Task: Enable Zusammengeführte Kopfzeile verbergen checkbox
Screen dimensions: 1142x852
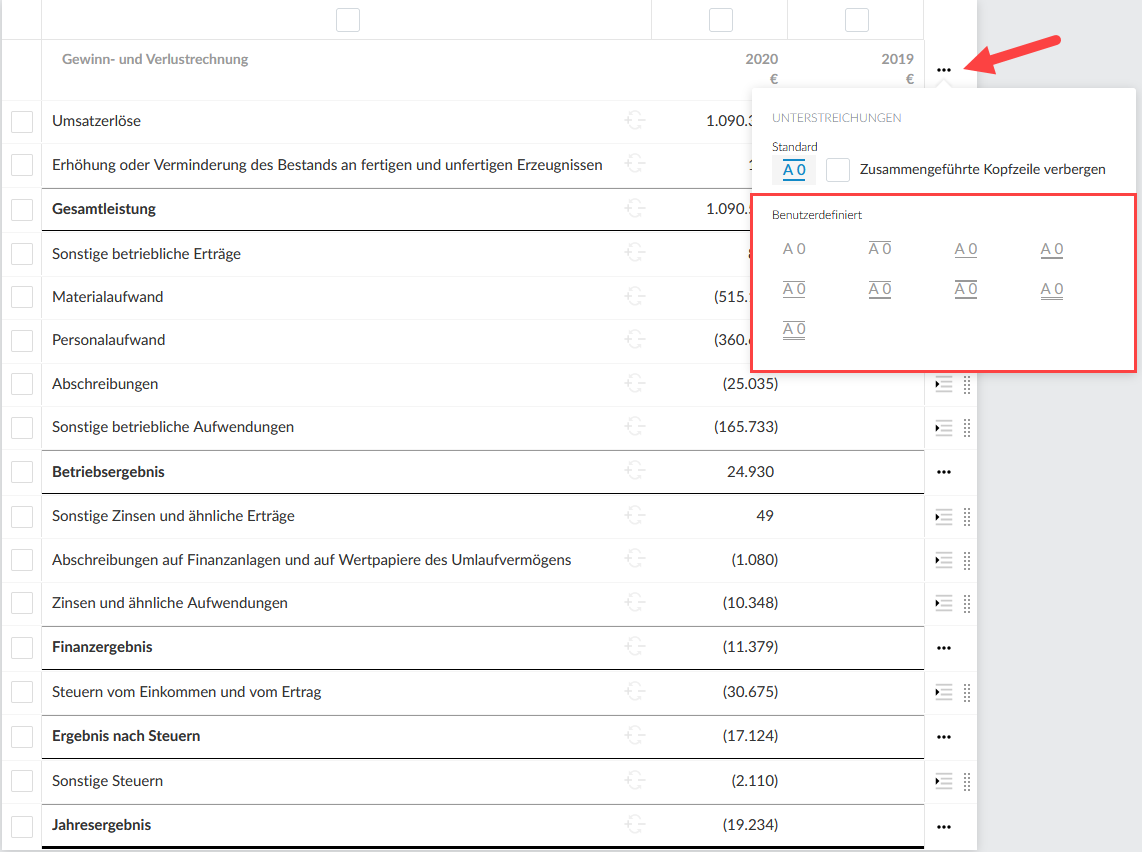Action: click(838, 170)
